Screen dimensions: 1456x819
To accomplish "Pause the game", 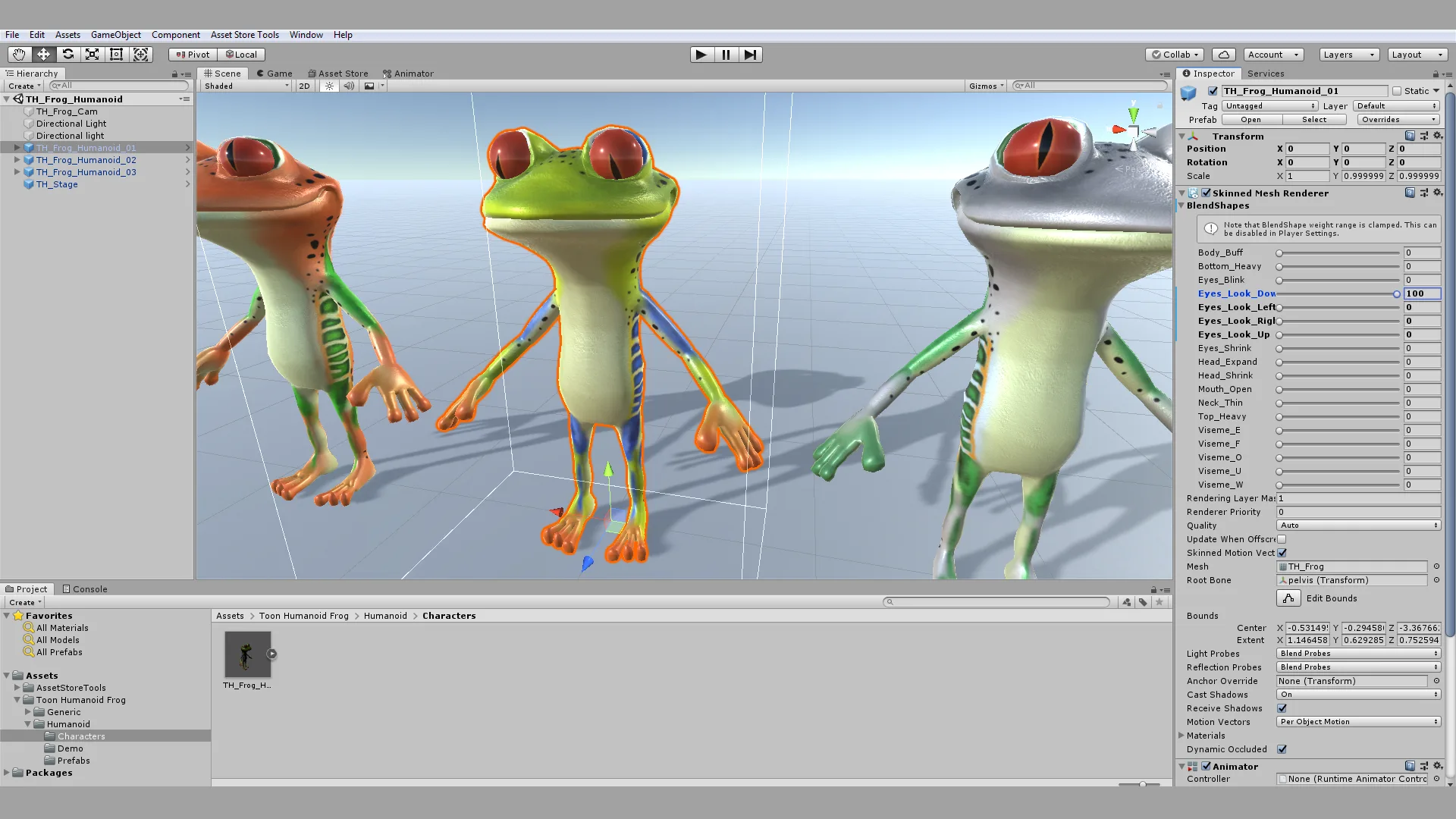I will [x=726, y=55].
